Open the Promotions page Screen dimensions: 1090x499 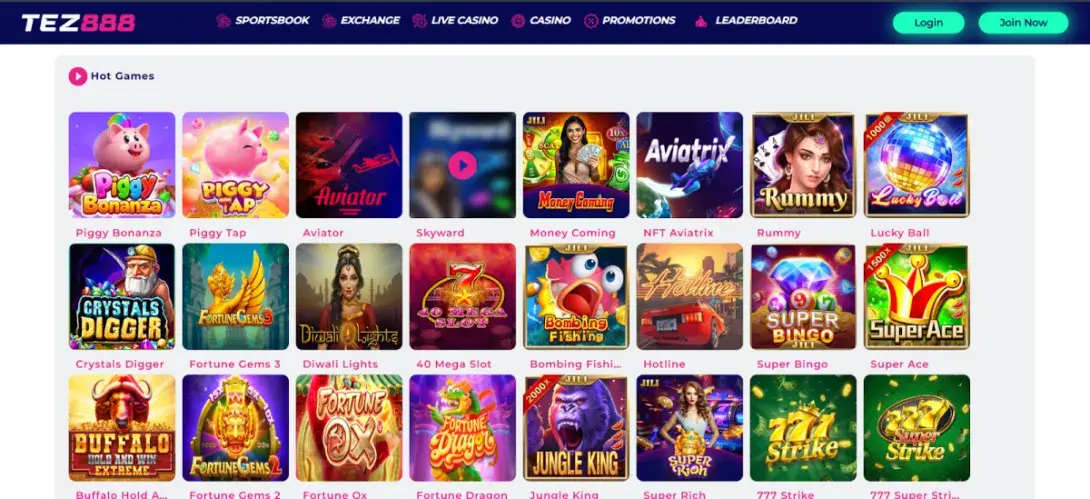click(639, 21)
